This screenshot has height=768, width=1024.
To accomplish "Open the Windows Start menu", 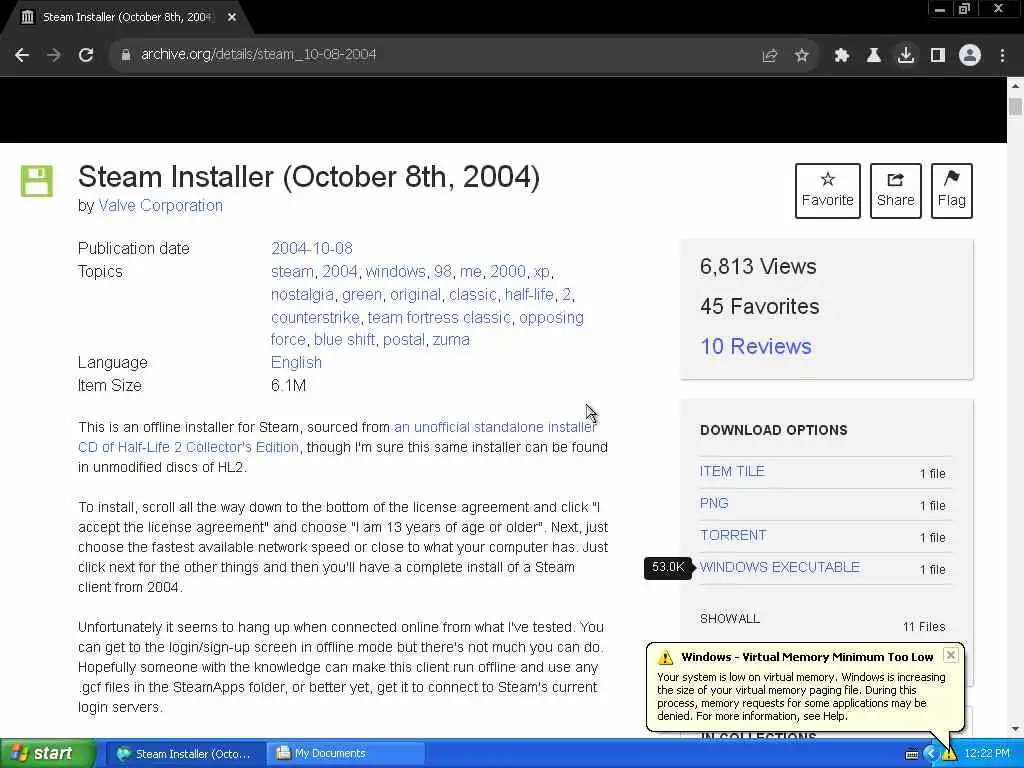I will (x=46, y=754).
